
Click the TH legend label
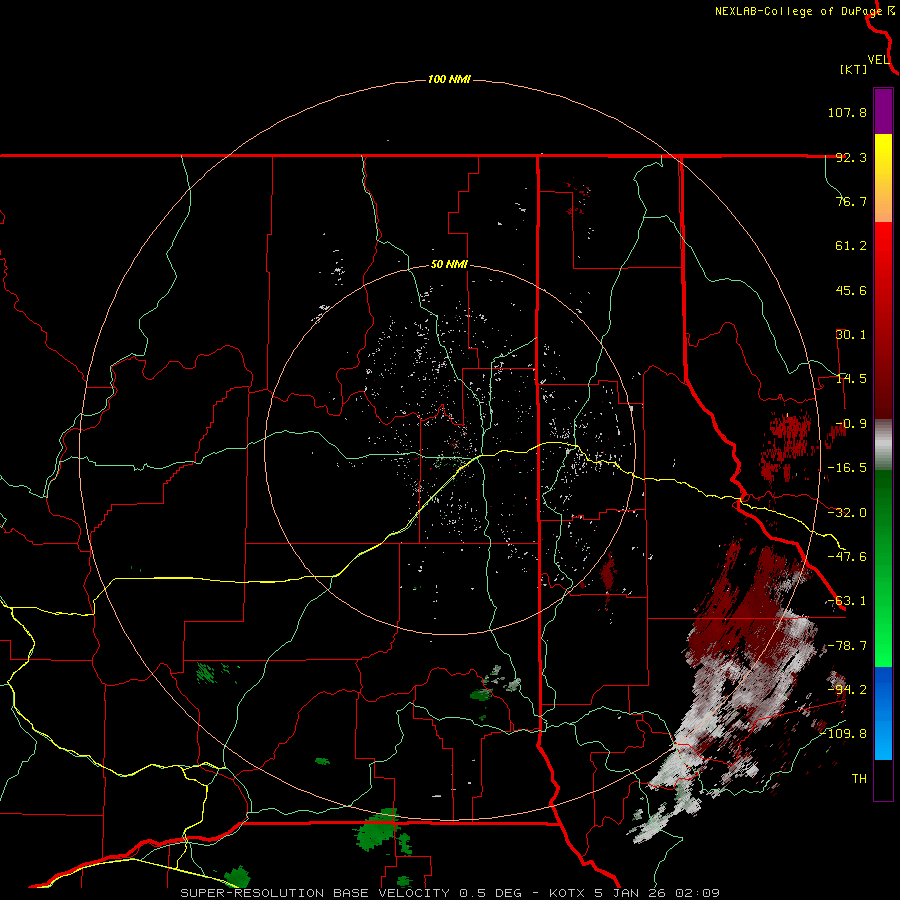pos(859,779)
